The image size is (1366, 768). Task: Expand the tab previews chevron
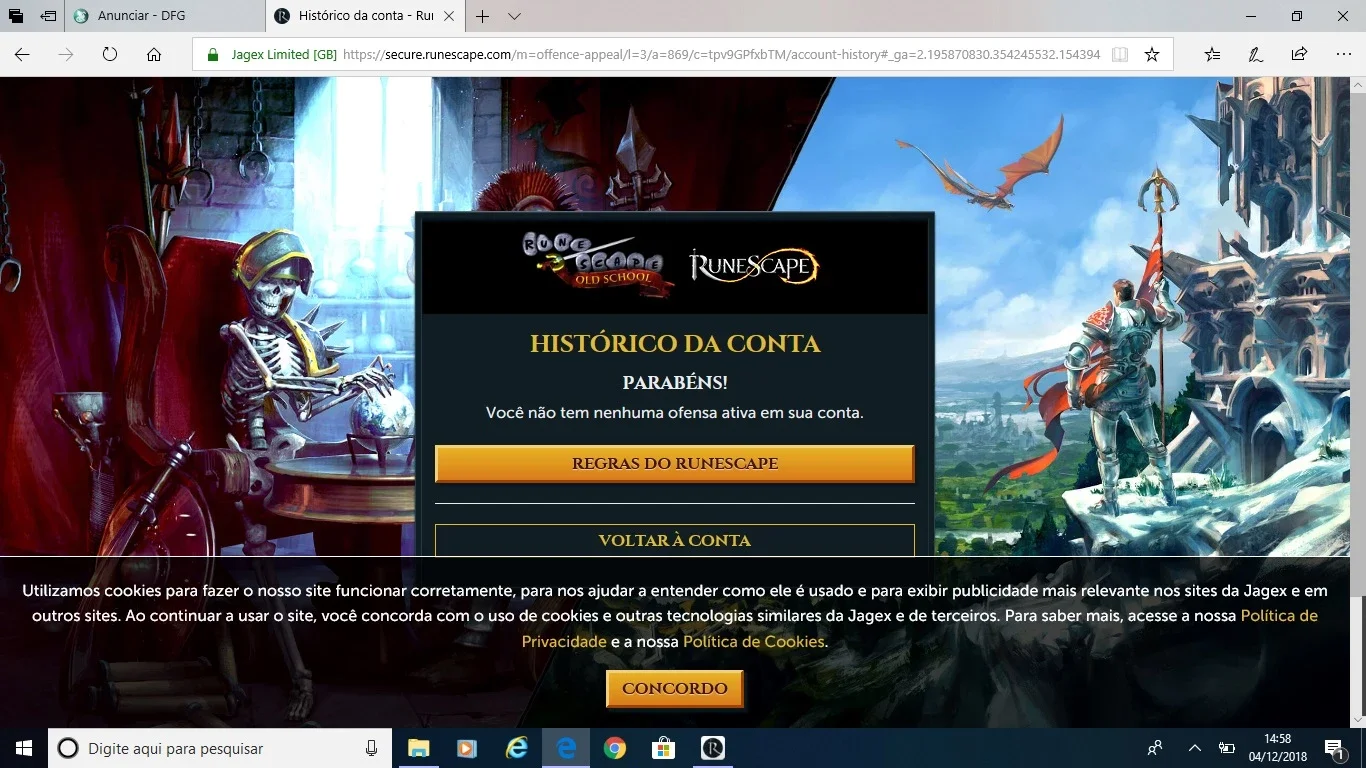pyautogui.click(x=514, y=16)
